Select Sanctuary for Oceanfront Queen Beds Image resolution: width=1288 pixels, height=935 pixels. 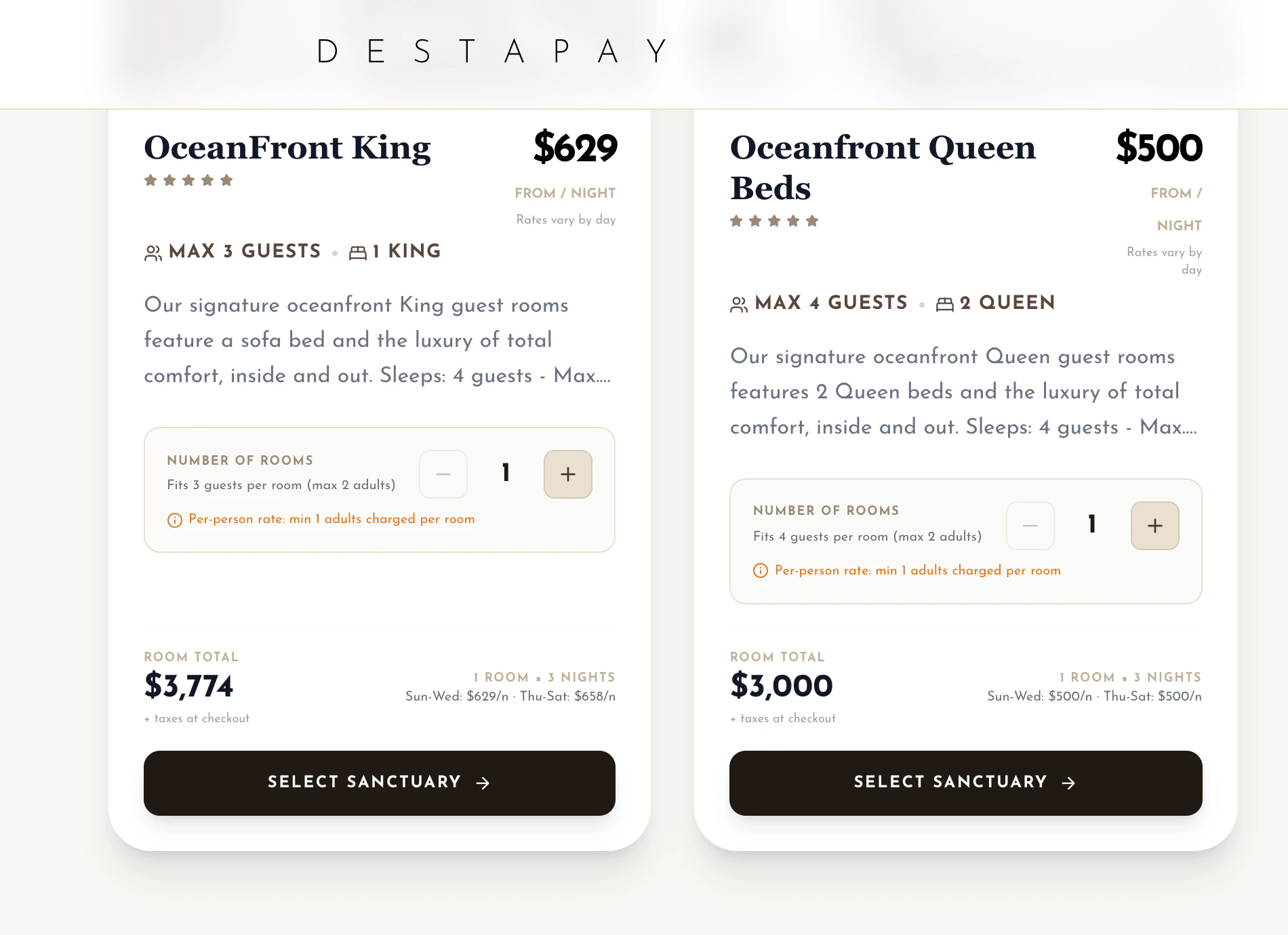pos(966,783)
